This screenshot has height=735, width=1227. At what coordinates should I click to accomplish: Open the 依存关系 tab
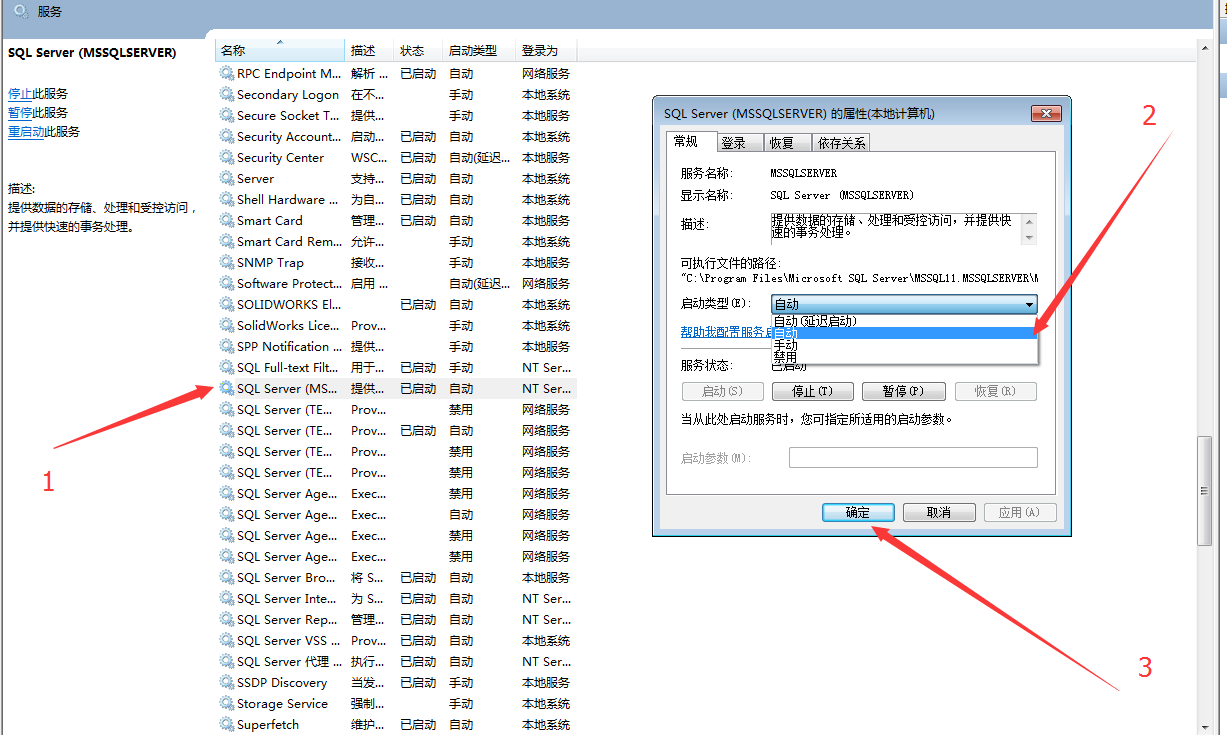[x=841, y=143]
